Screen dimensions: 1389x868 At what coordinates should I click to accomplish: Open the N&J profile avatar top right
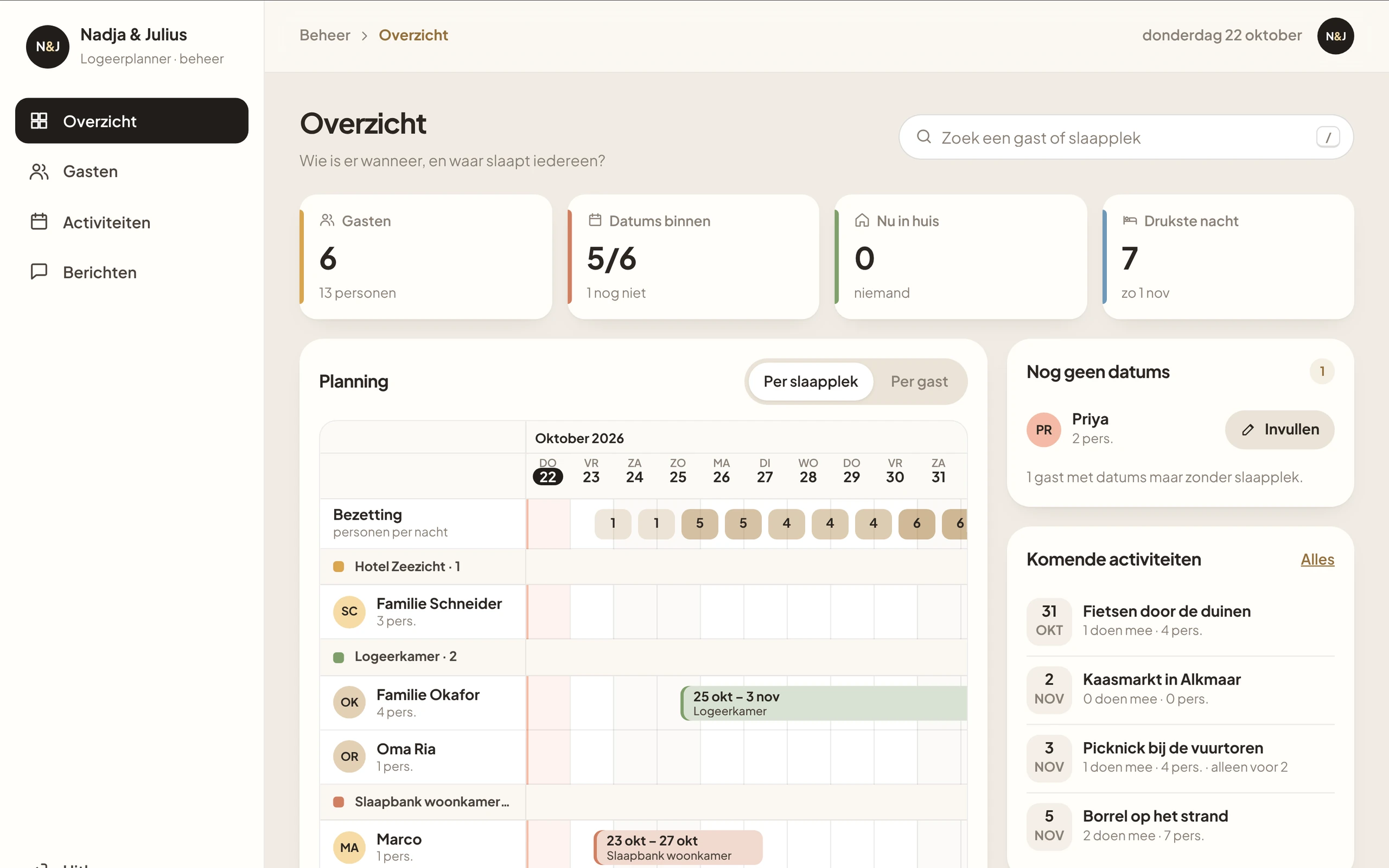(x=1335, y=36)
